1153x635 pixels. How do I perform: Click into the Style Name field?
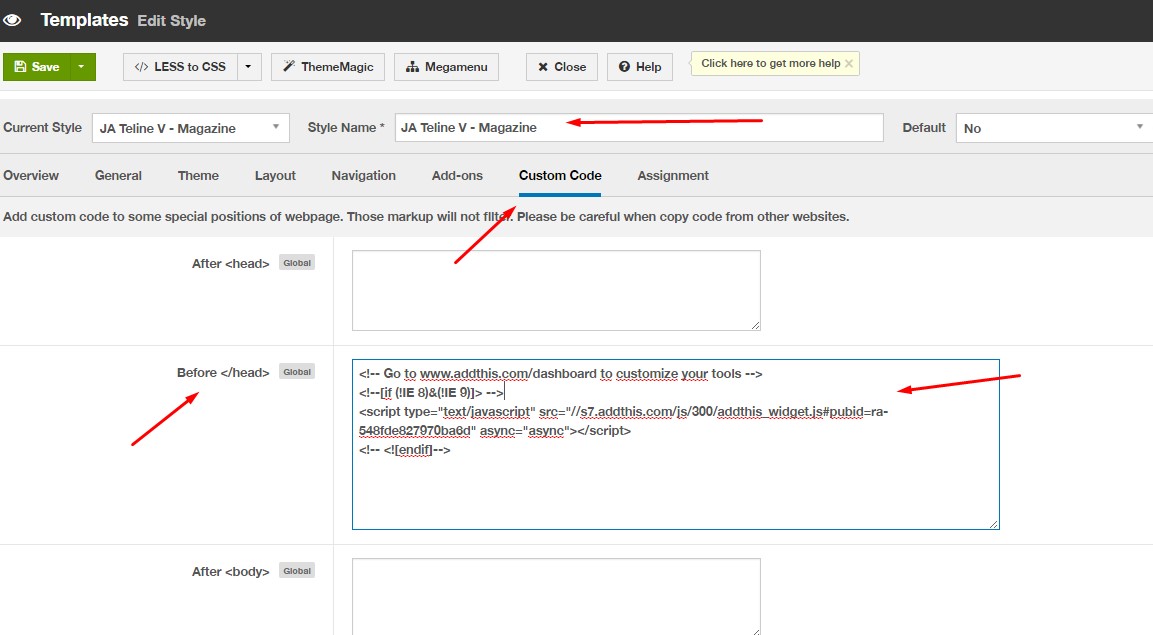pos(638,128)
